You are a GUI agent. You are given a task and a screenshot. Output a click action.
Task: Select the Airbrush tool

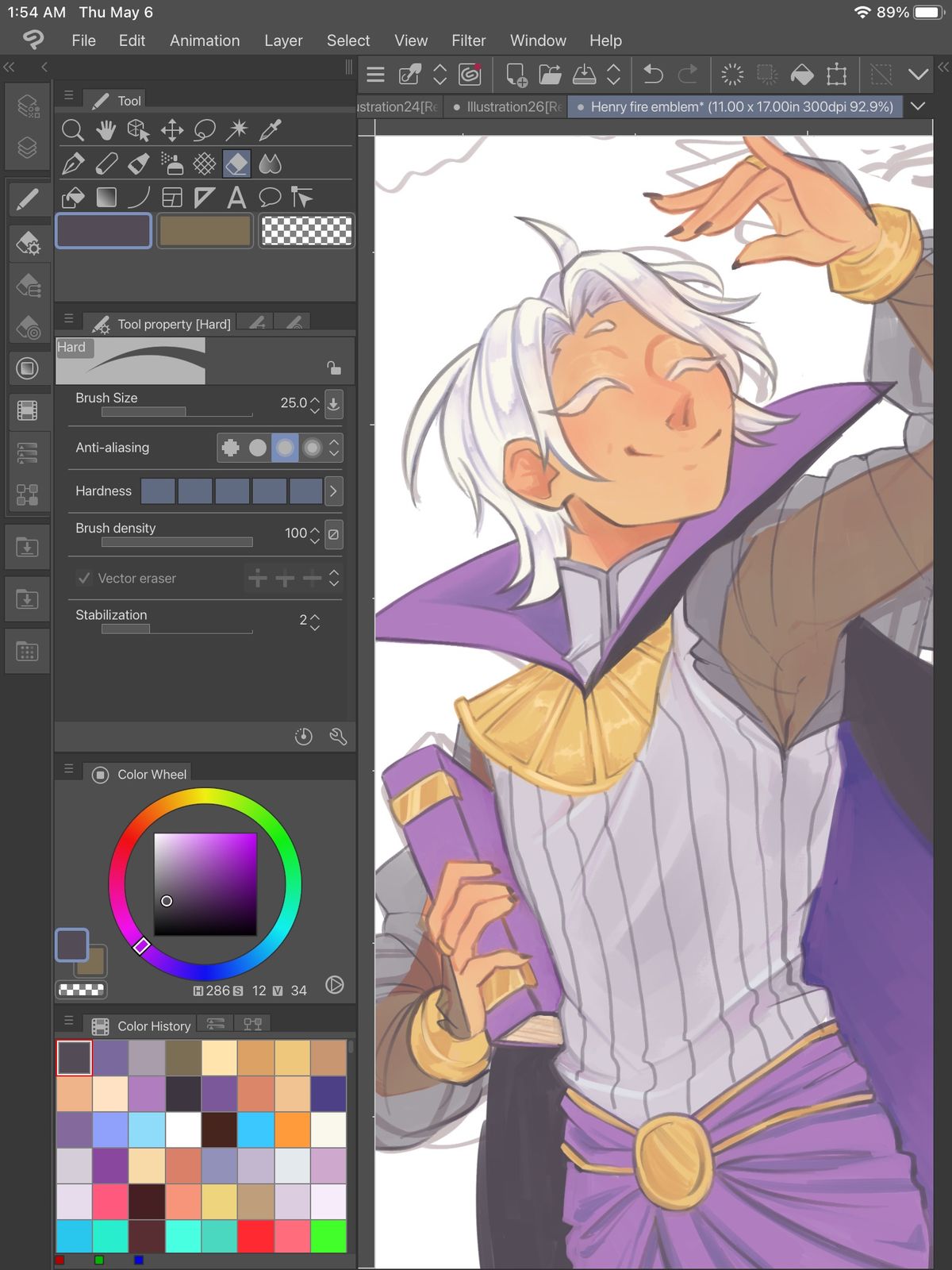point(171,164)
